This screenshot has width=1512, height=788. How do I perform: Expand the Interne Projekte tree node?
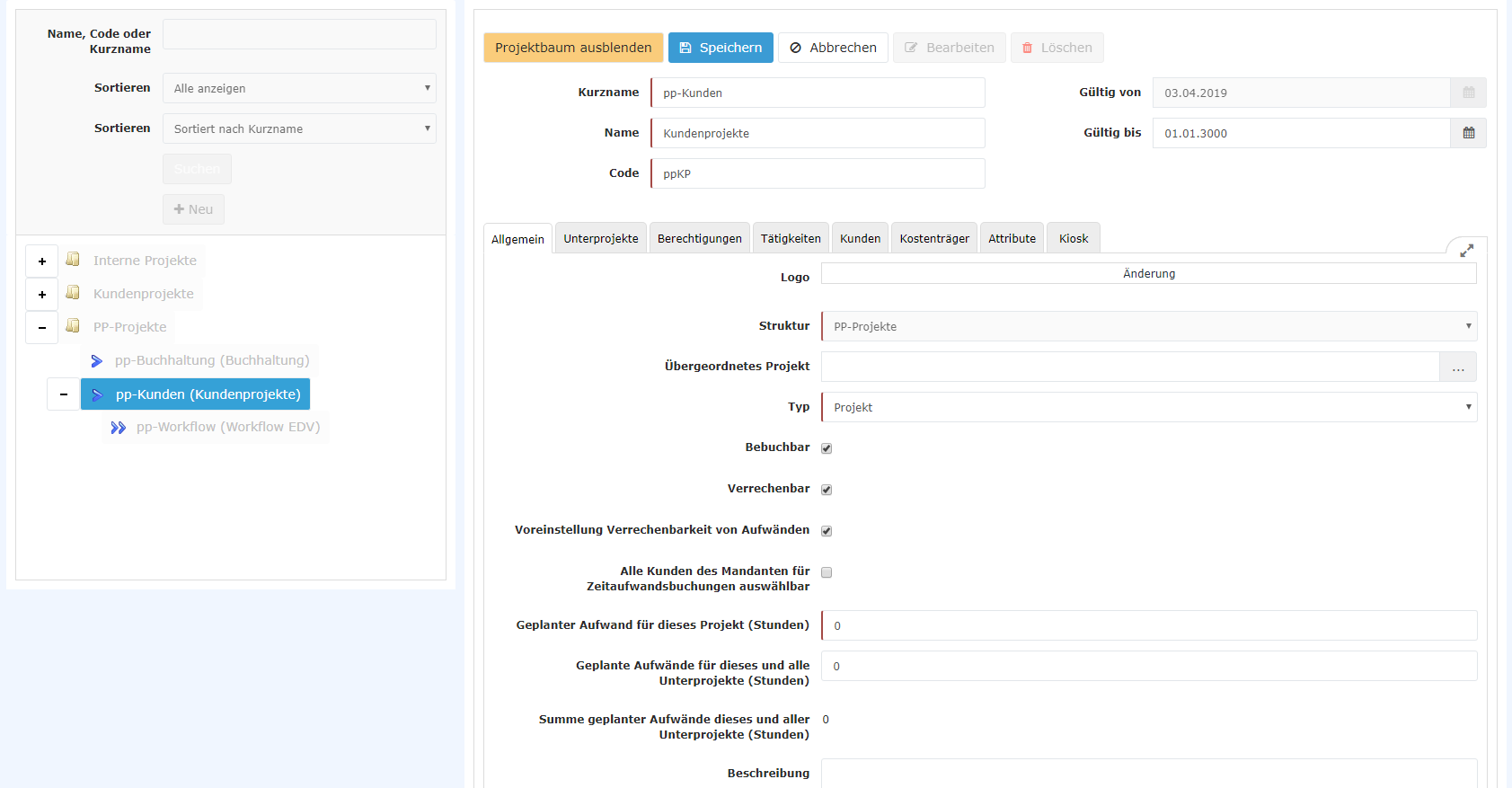click(x=42, y=261)
